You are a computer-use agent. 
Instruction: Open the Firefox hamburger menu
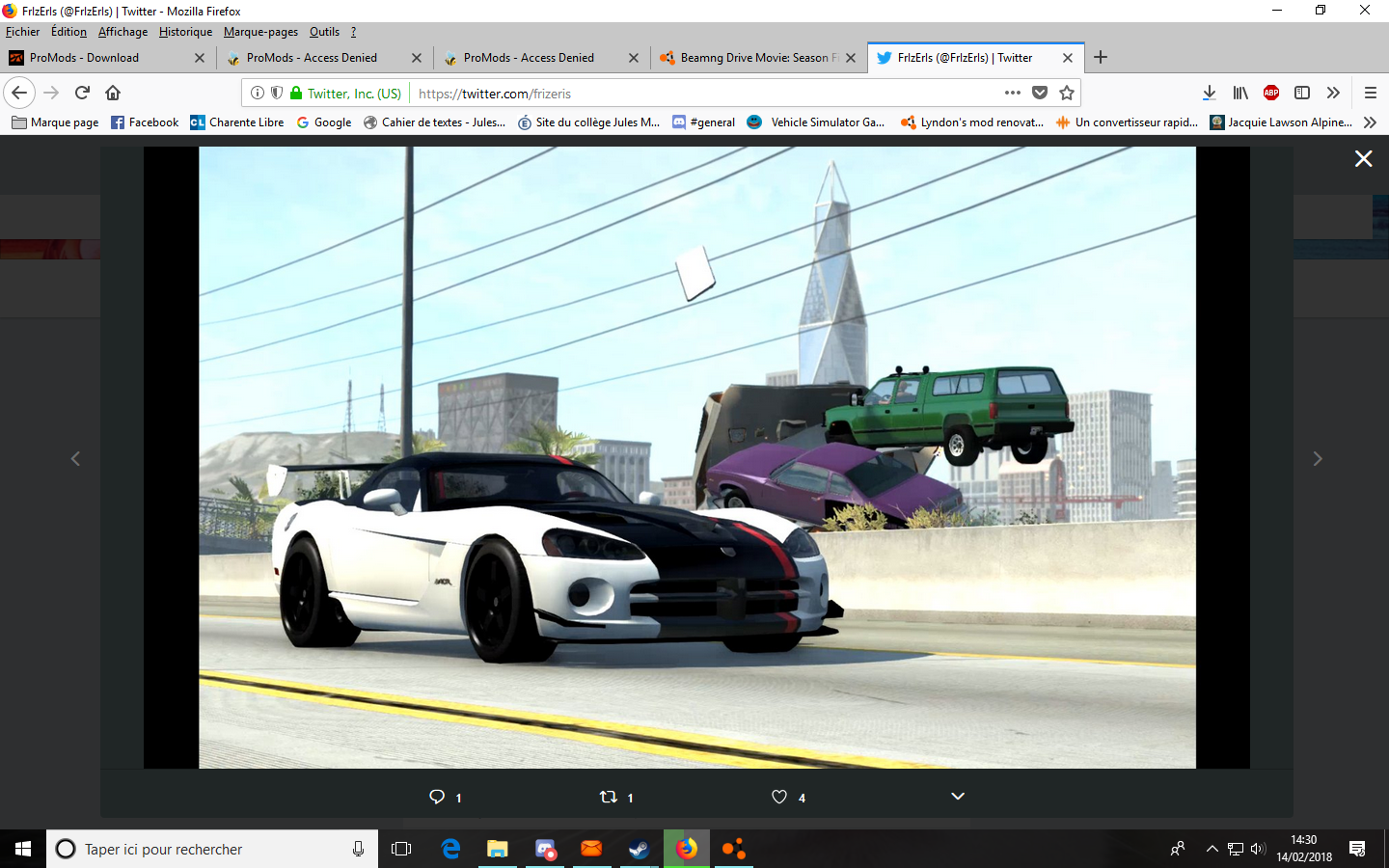(1371, 93)
